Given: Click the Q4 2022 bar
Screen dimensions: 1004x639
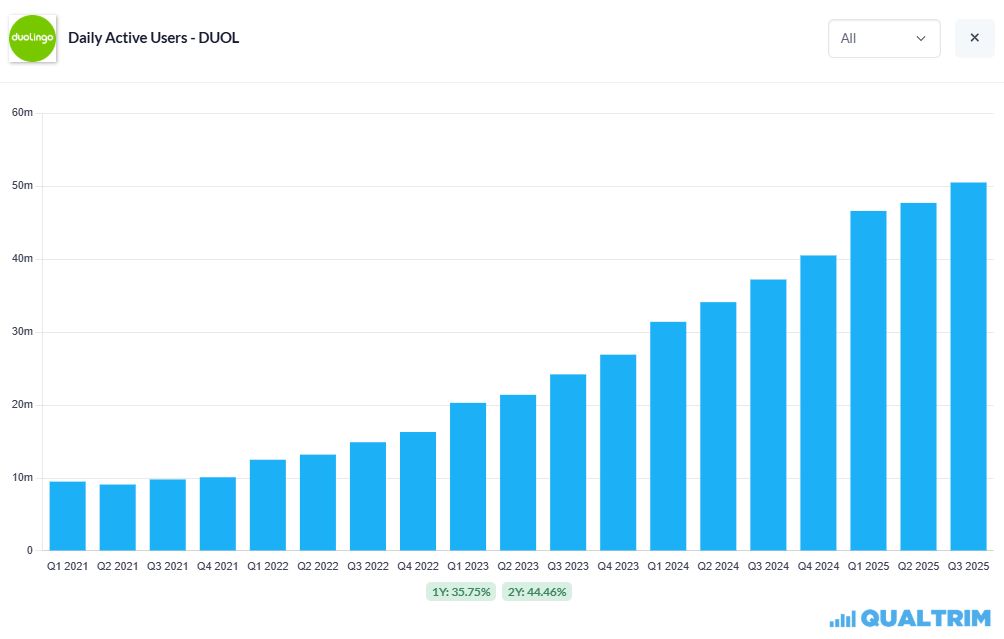Looking at the screenshot, I should 418,491.
